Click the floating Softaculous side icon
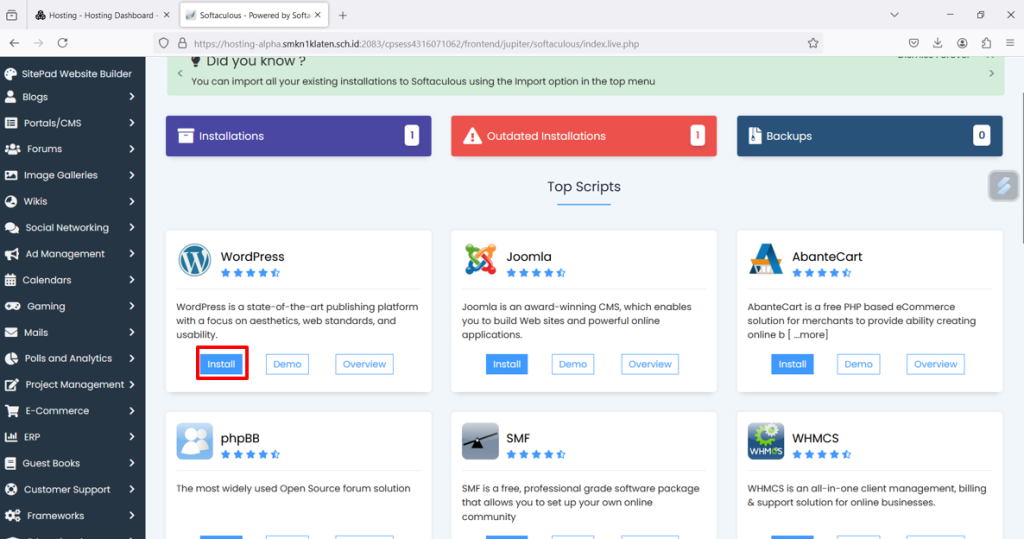Image resolution: width=1024 pixels, height=539 pixels. tap(1003, 186)
